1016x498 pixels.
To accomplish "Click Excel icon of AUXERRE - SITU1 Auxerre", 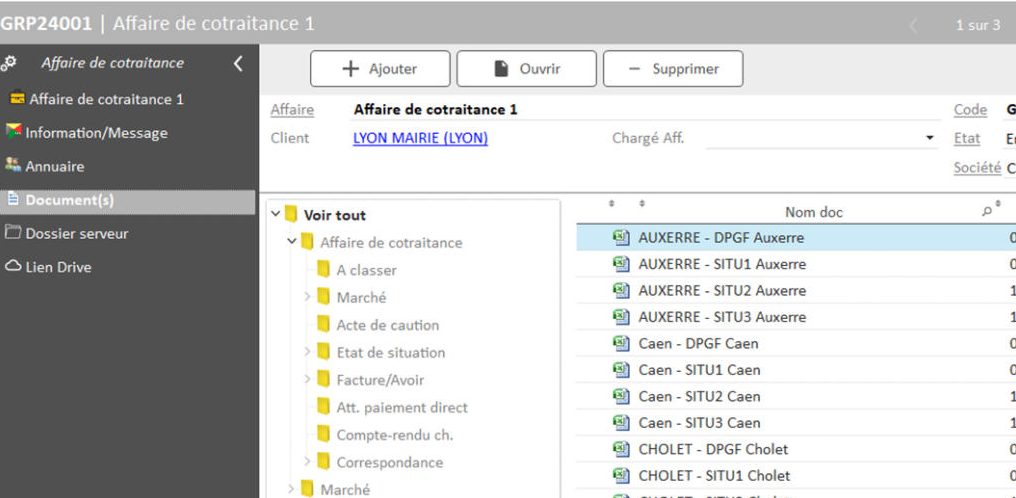I will pos(621,264).
